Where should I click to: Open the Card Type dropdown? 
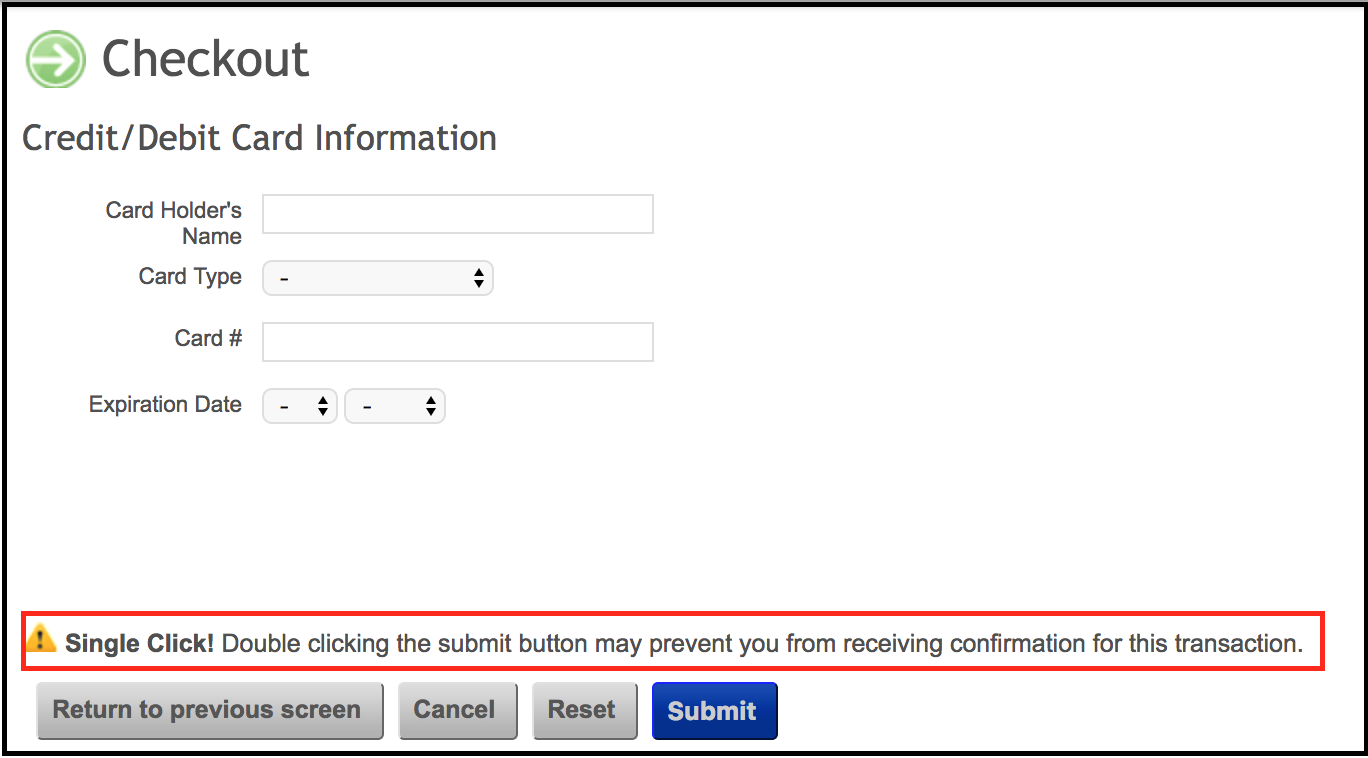coord(377,278)
